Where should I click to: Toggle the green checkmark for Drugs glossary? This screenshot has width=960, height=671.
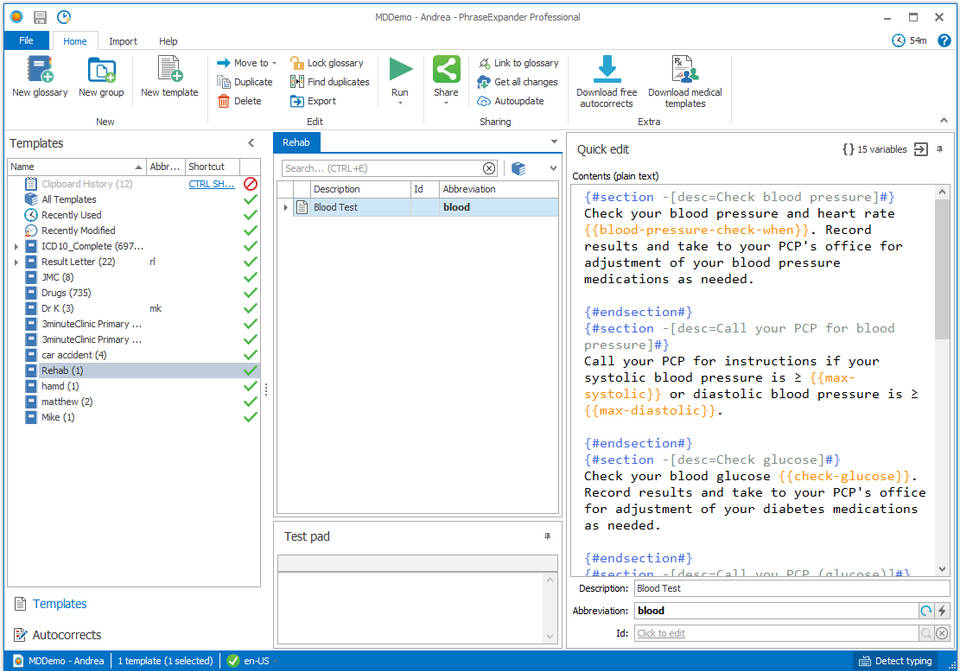click(250, 293)
